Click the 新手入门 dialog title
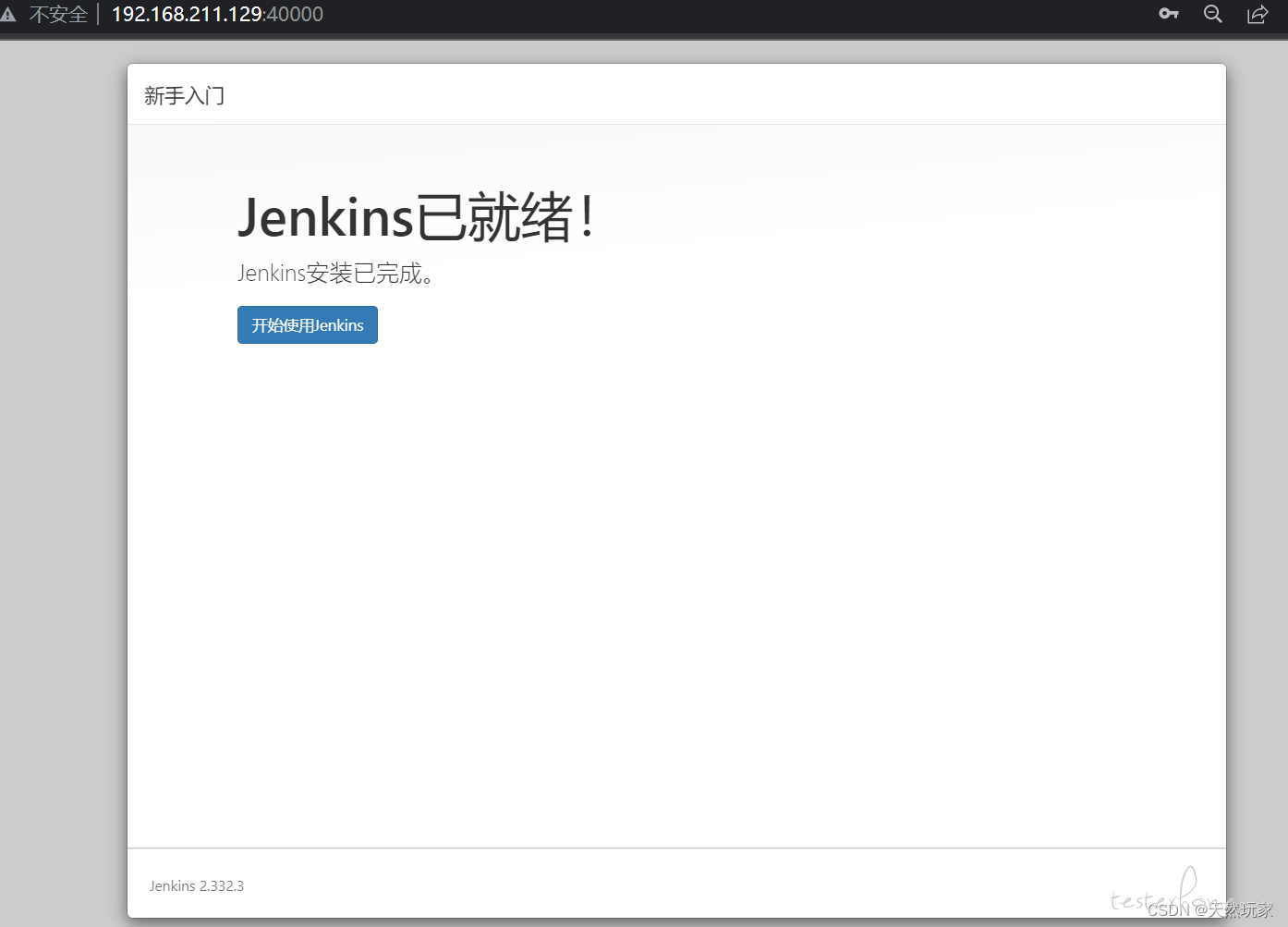 click(185, 95)
